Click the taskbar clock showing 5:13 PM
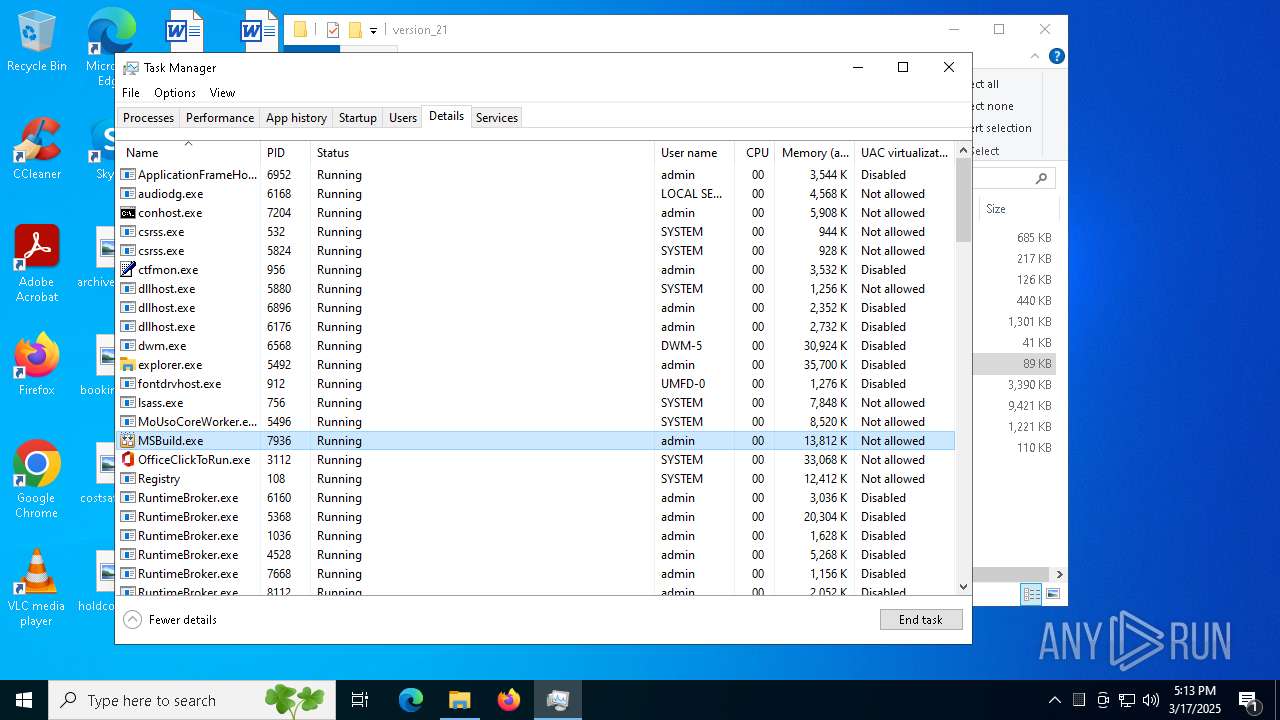 (x=1195, y=700)
